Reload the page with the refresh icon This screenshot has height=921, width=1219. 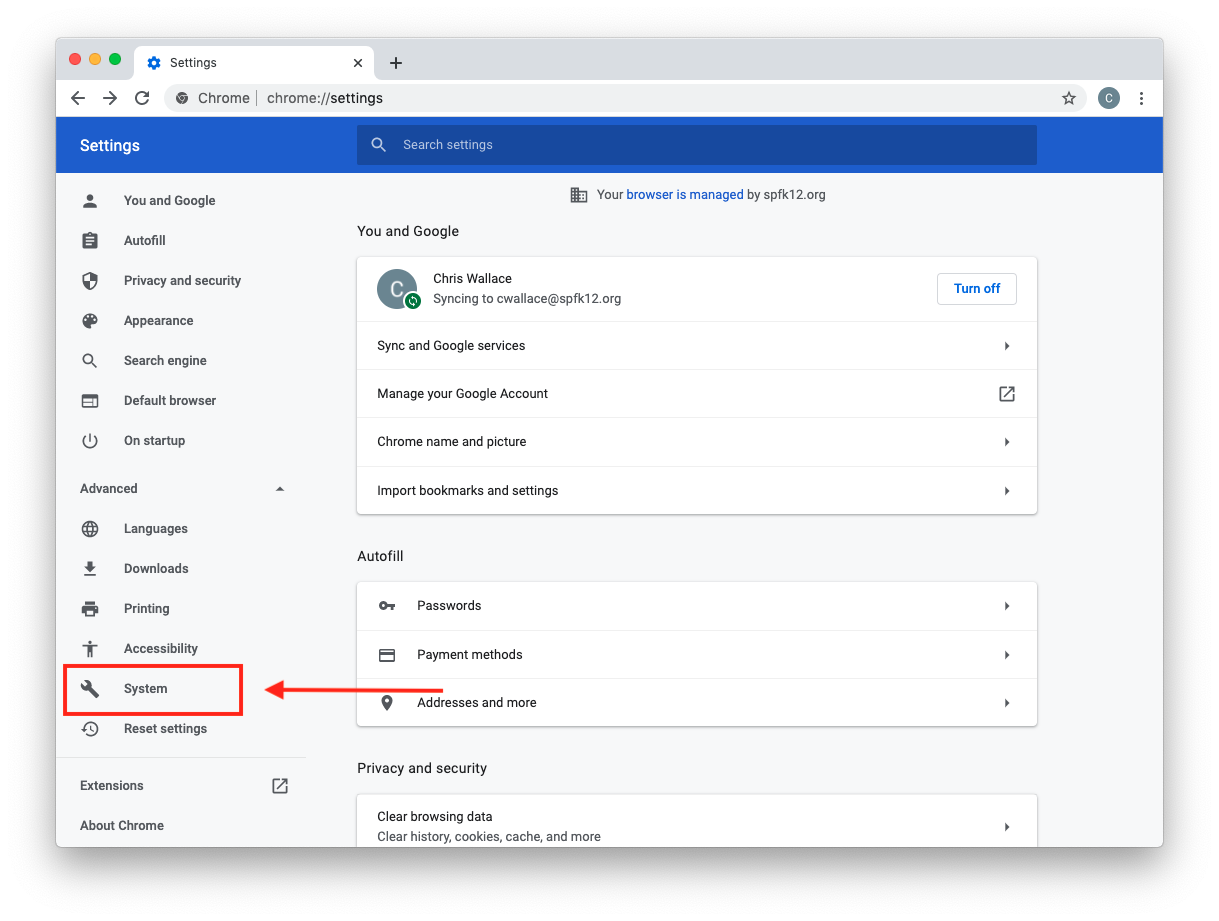[142, 98]
